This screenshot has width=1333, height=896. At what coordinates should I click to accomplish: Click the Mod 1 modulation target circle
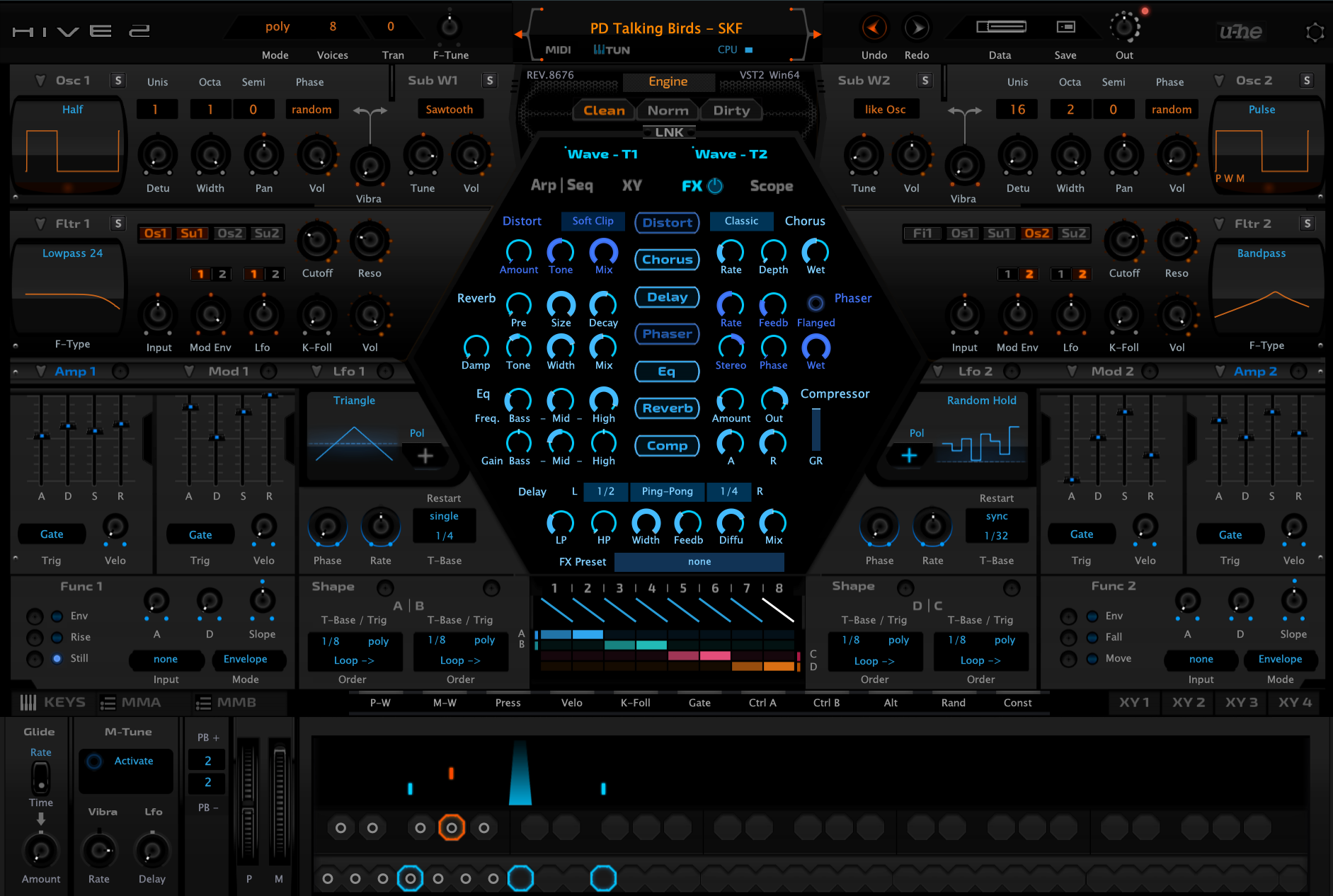(268, 371)
